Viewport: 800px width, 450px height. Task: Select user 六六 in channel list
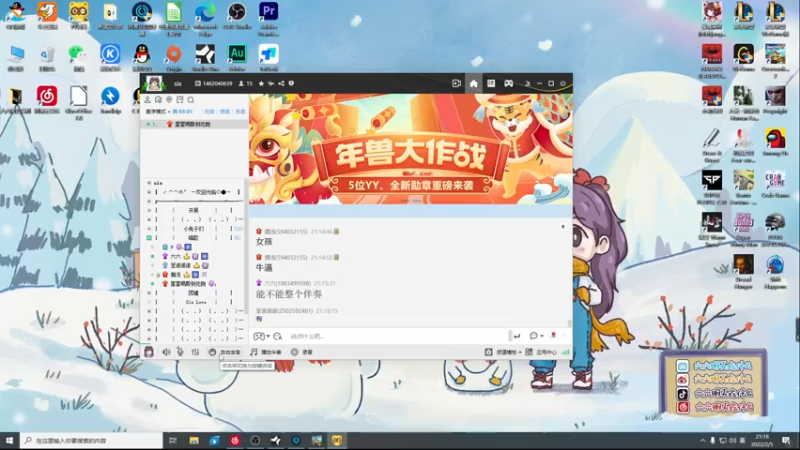pos(175,256)
